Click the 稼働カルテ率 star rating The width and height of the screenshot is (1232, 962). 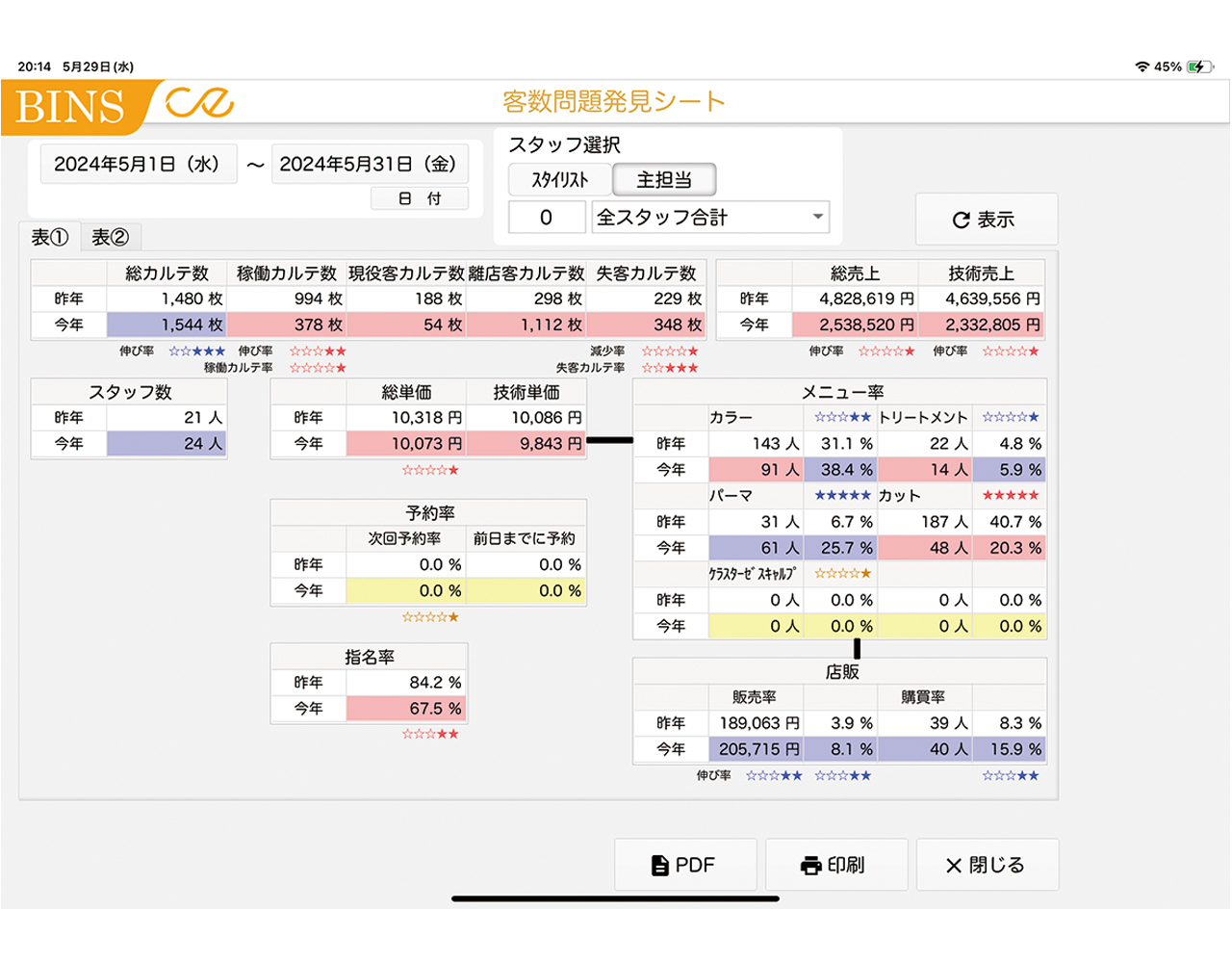pos(318,368)
